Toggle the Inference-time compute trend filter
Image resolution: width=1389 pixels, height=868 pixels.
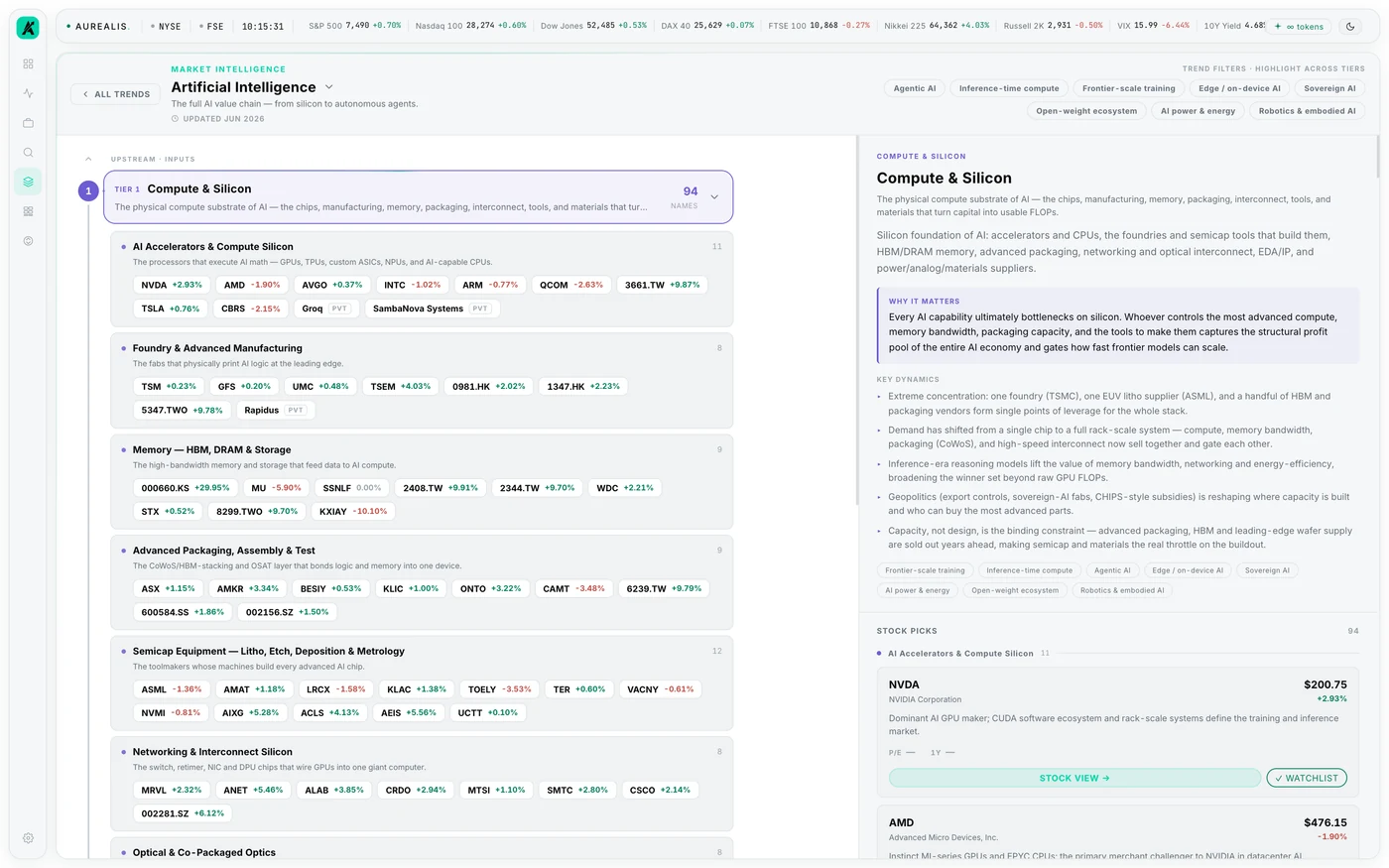point(1009,88)
